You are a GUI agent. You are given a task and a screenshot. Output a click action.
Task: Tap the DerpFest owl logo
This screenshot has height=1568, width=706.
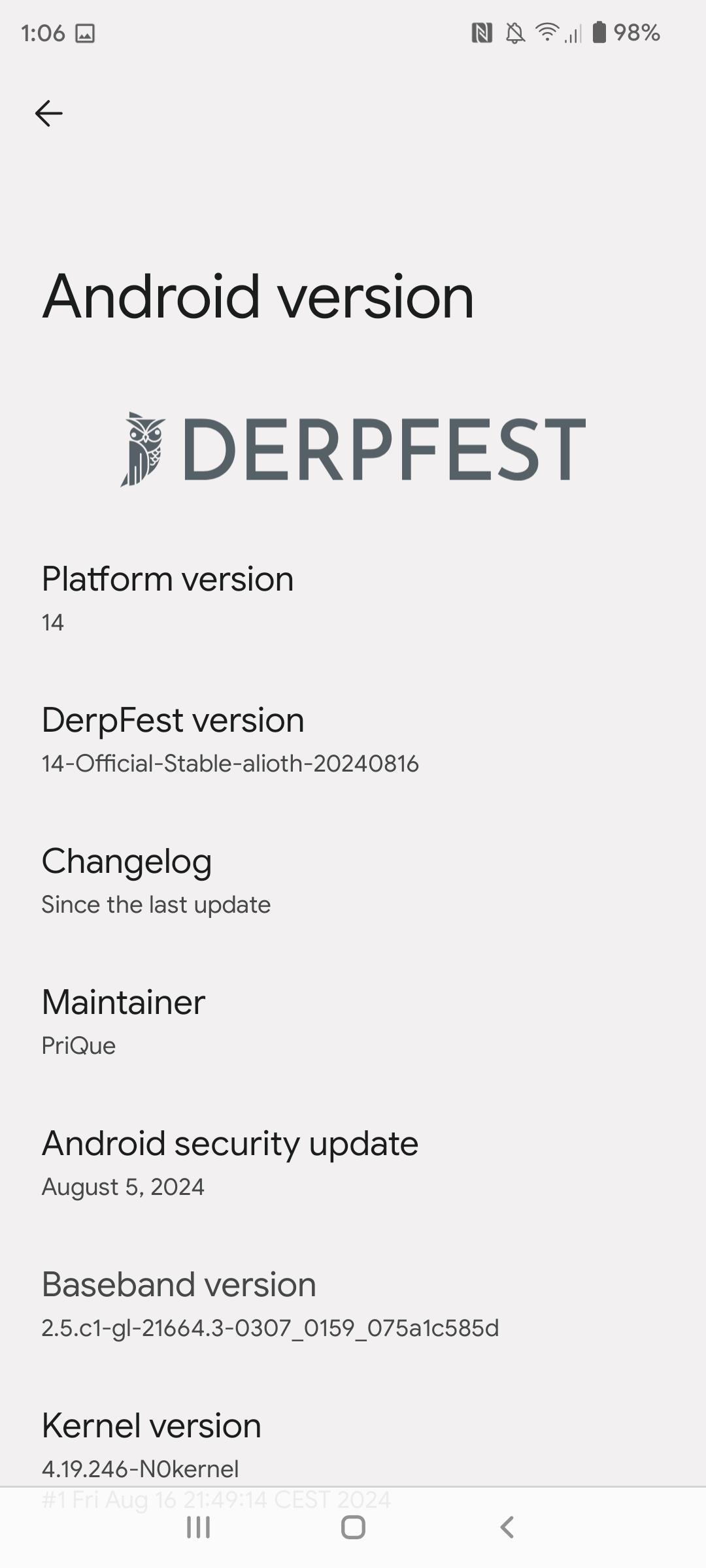(x=144, y=449)
